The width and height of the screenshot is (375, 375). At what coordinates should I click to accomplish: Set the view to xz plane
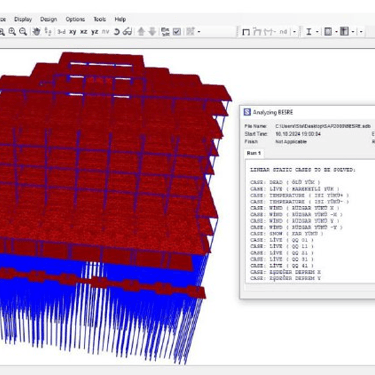pos(84,32)
